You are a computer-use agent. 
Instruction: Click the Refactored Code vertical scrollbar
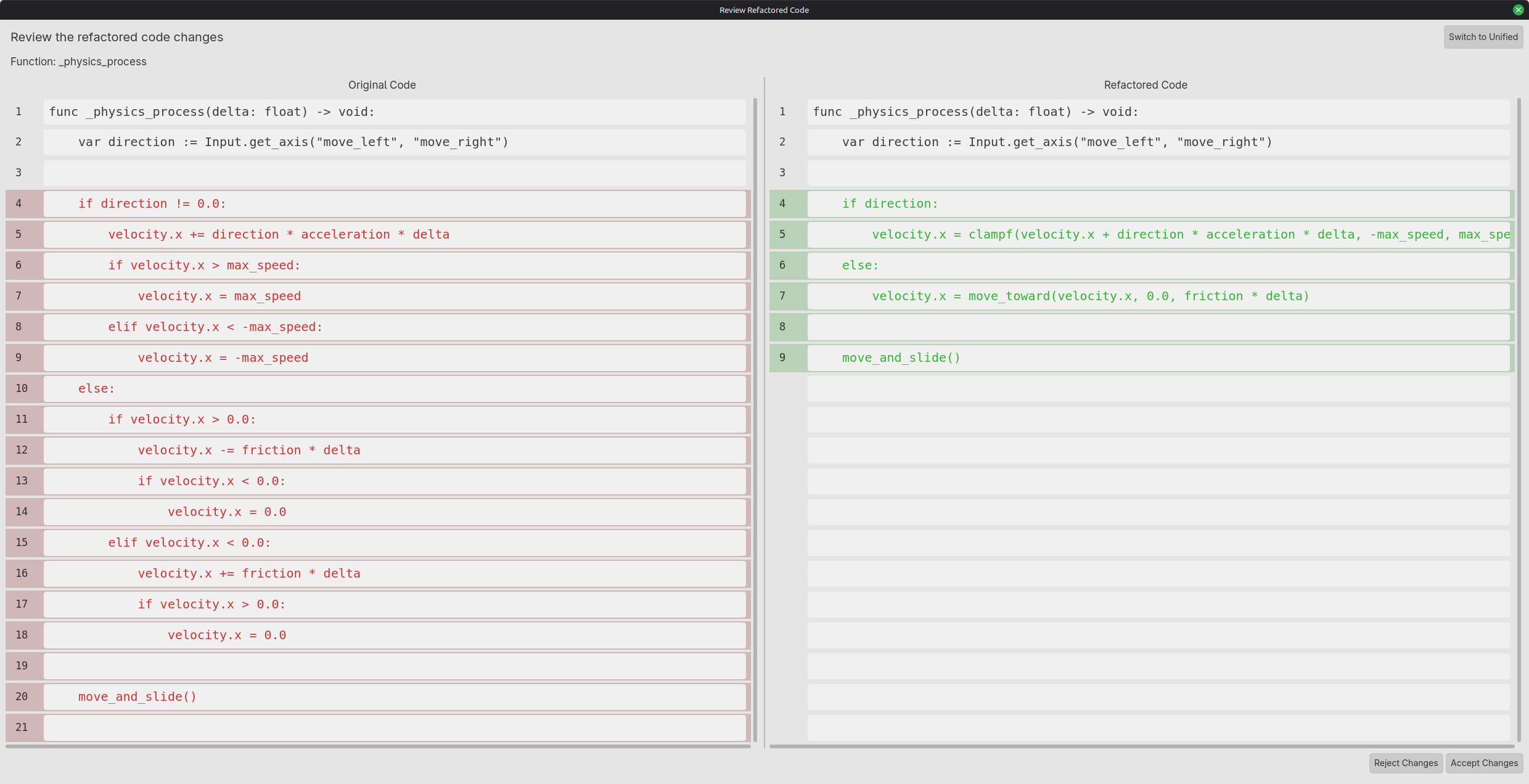(x=1519, y=420)
